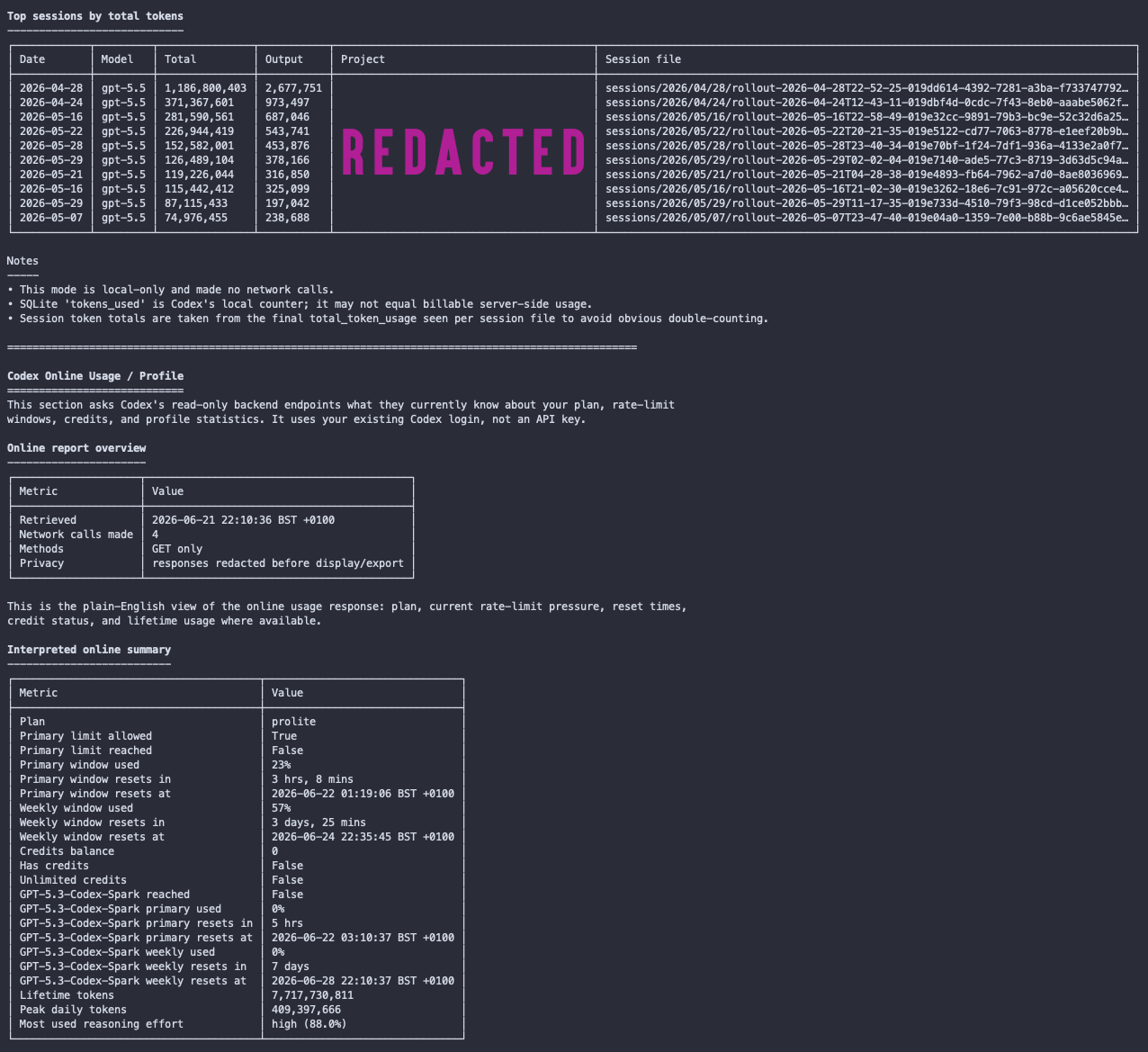Select total value 87,115,433
The height and width of the screenshot is (1052, 1148).
[x=196, y=203]
